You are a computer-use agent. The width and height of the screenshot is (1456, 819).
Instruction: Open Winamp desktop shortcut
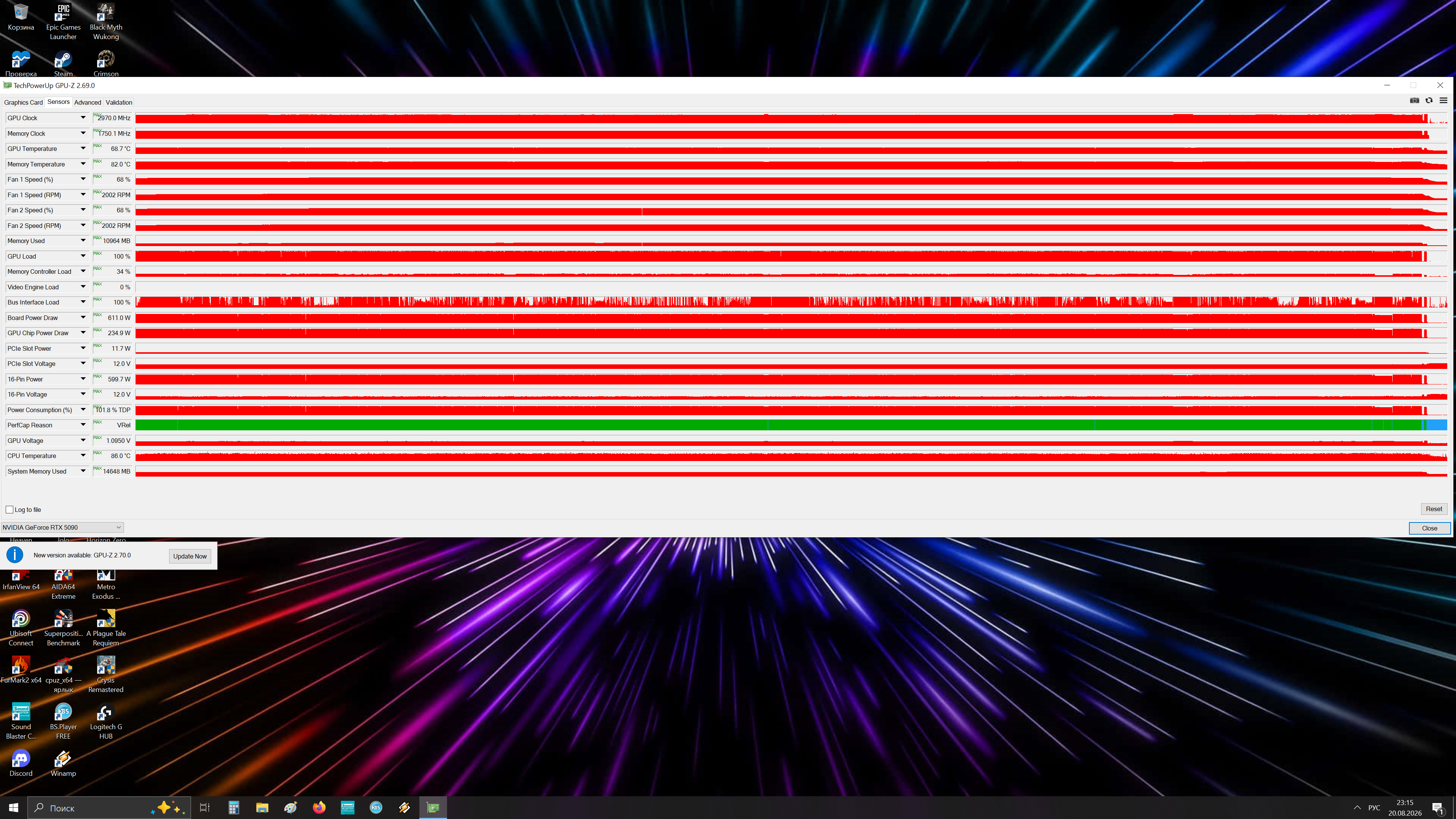tap(63, 763)
